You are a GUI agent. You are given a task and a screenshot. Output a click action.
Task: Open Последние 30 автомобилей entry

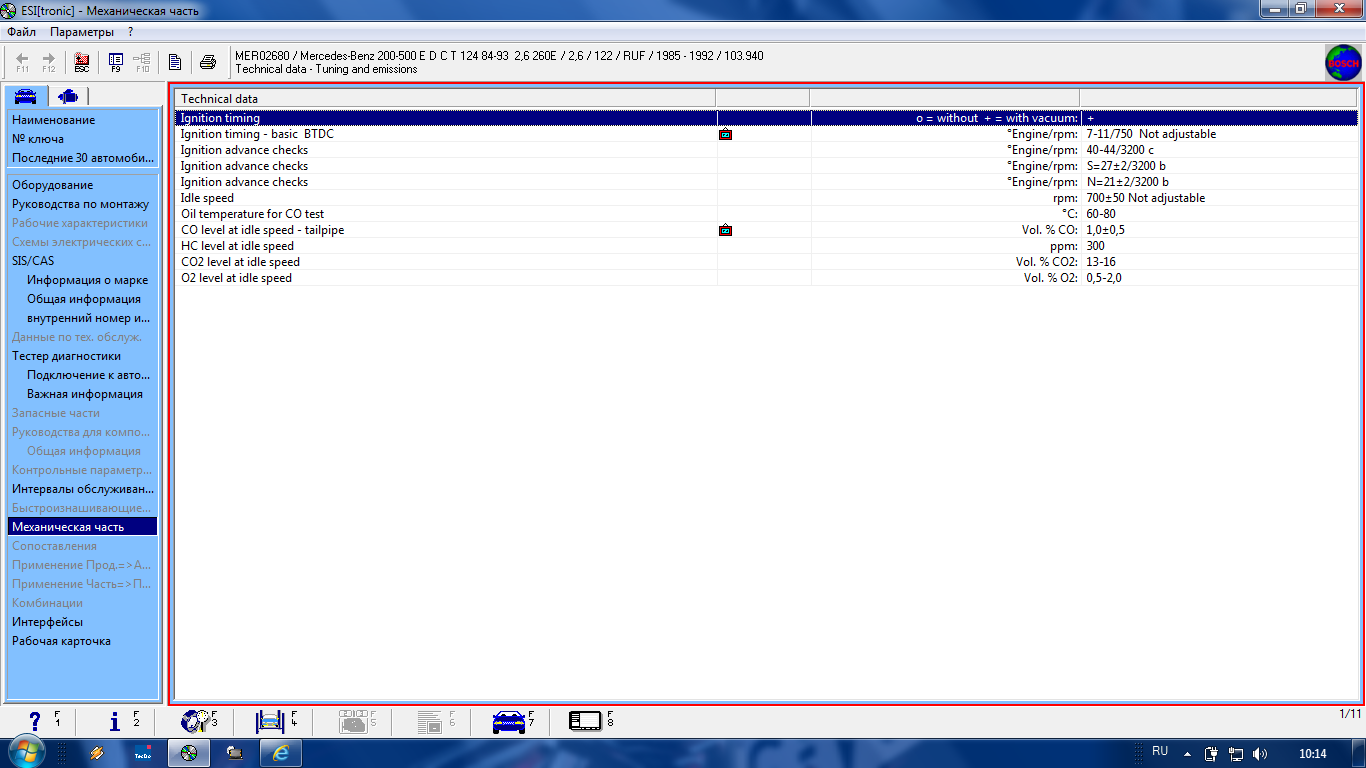(82, 158)
